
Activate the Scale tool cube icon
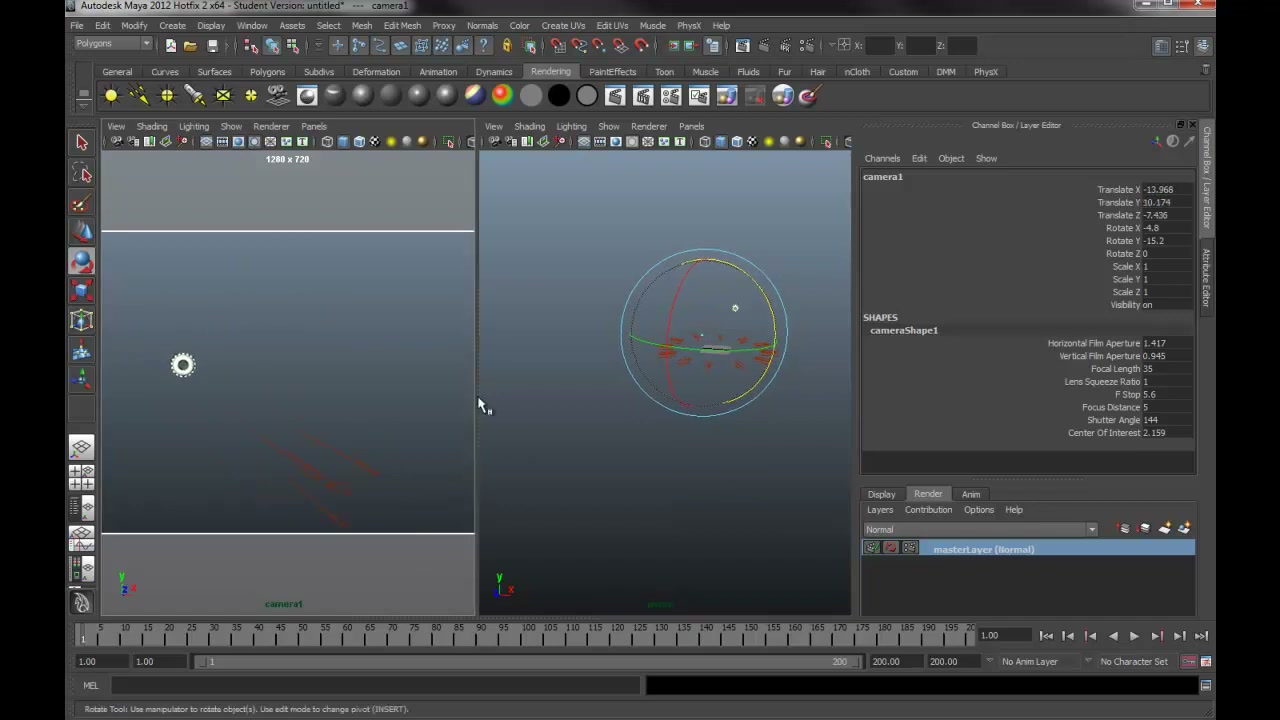[82, 291]
